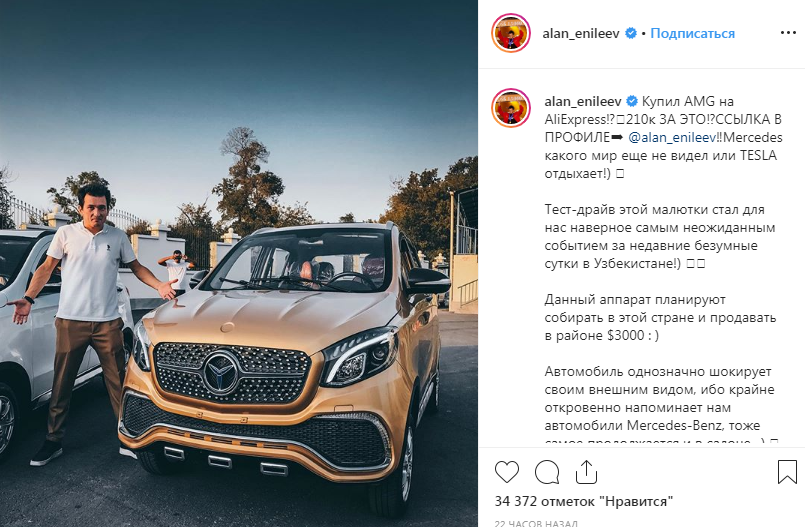
Task: Open alan_enileev username in post header
Action: coord(581,33)
